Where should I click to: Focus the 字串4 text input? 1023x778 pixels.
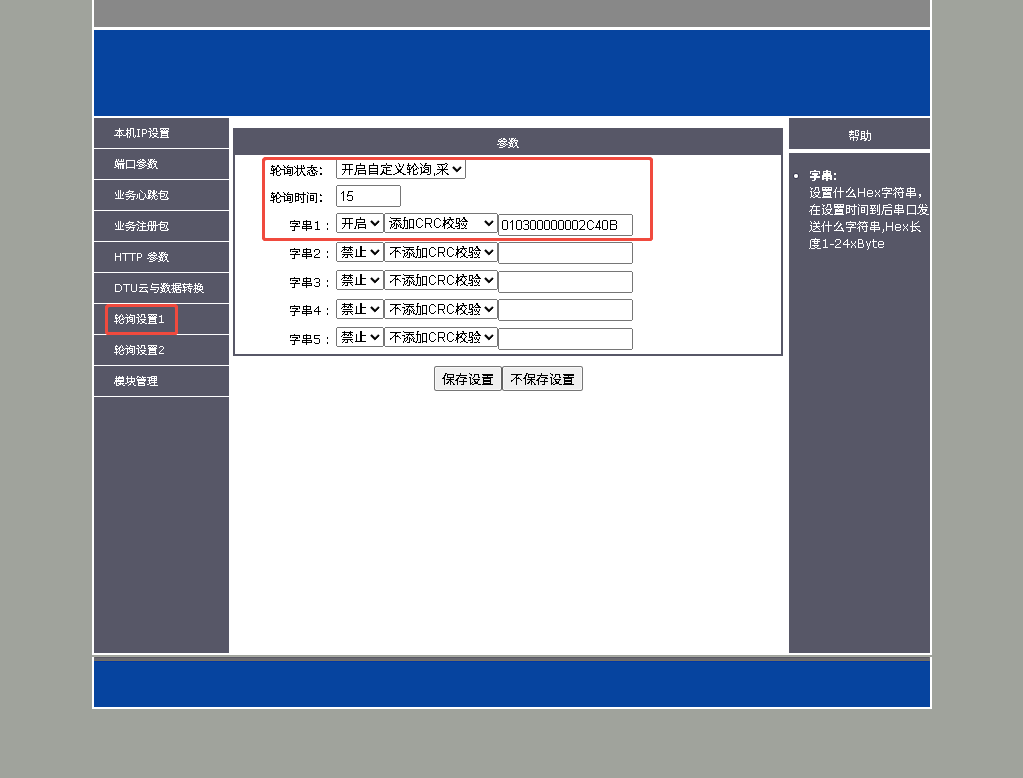(x=565, y=310)
